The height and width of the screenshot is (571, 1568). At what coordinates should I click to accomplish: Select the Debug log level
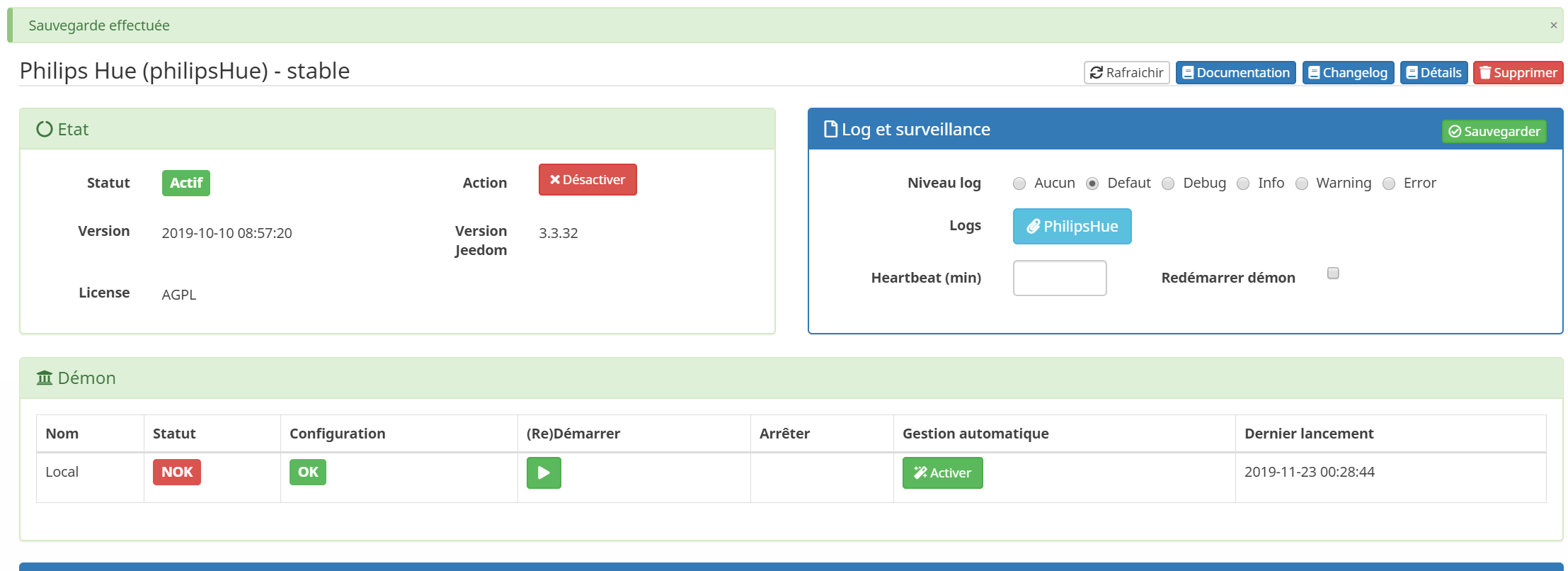1168,183
